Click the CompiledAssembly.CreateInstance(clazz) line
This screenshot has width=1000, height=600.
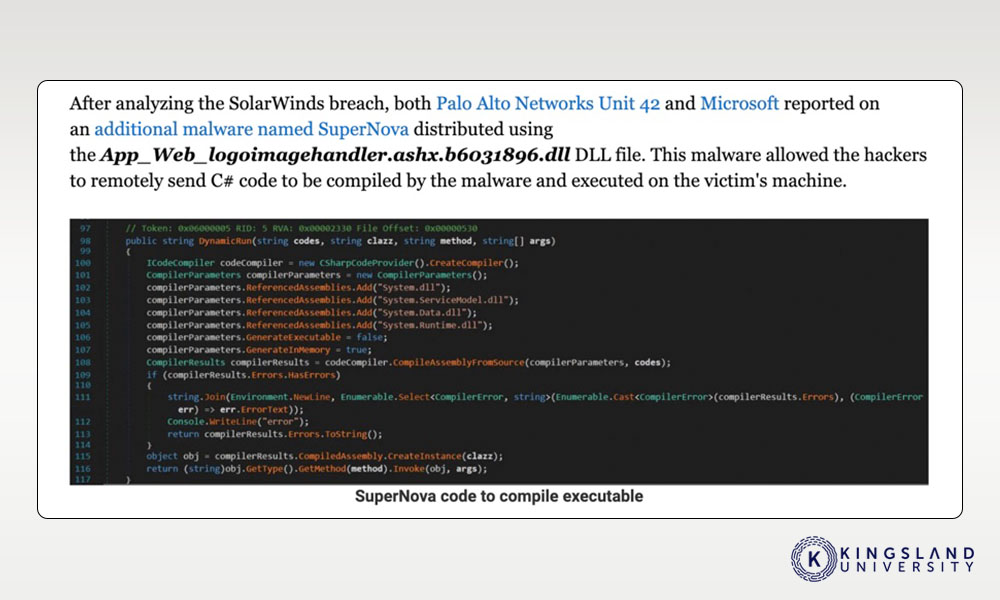325,457
